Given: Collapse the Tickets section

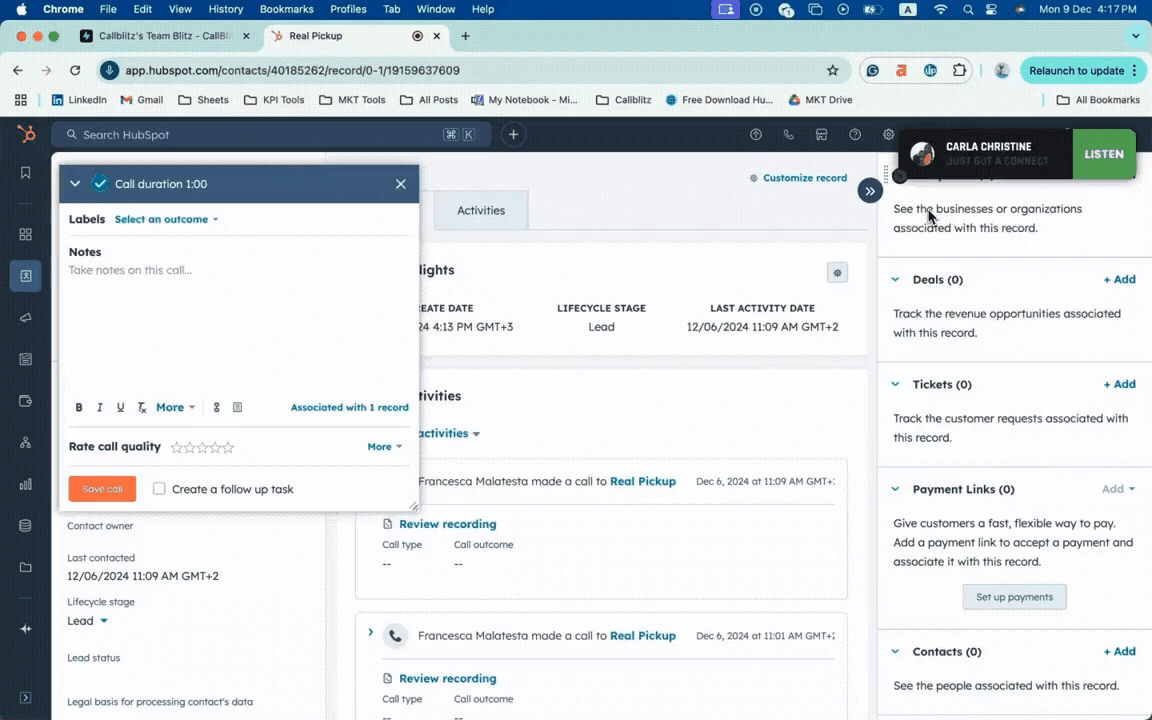Looking at the screenshot, I should coord(895,384).
